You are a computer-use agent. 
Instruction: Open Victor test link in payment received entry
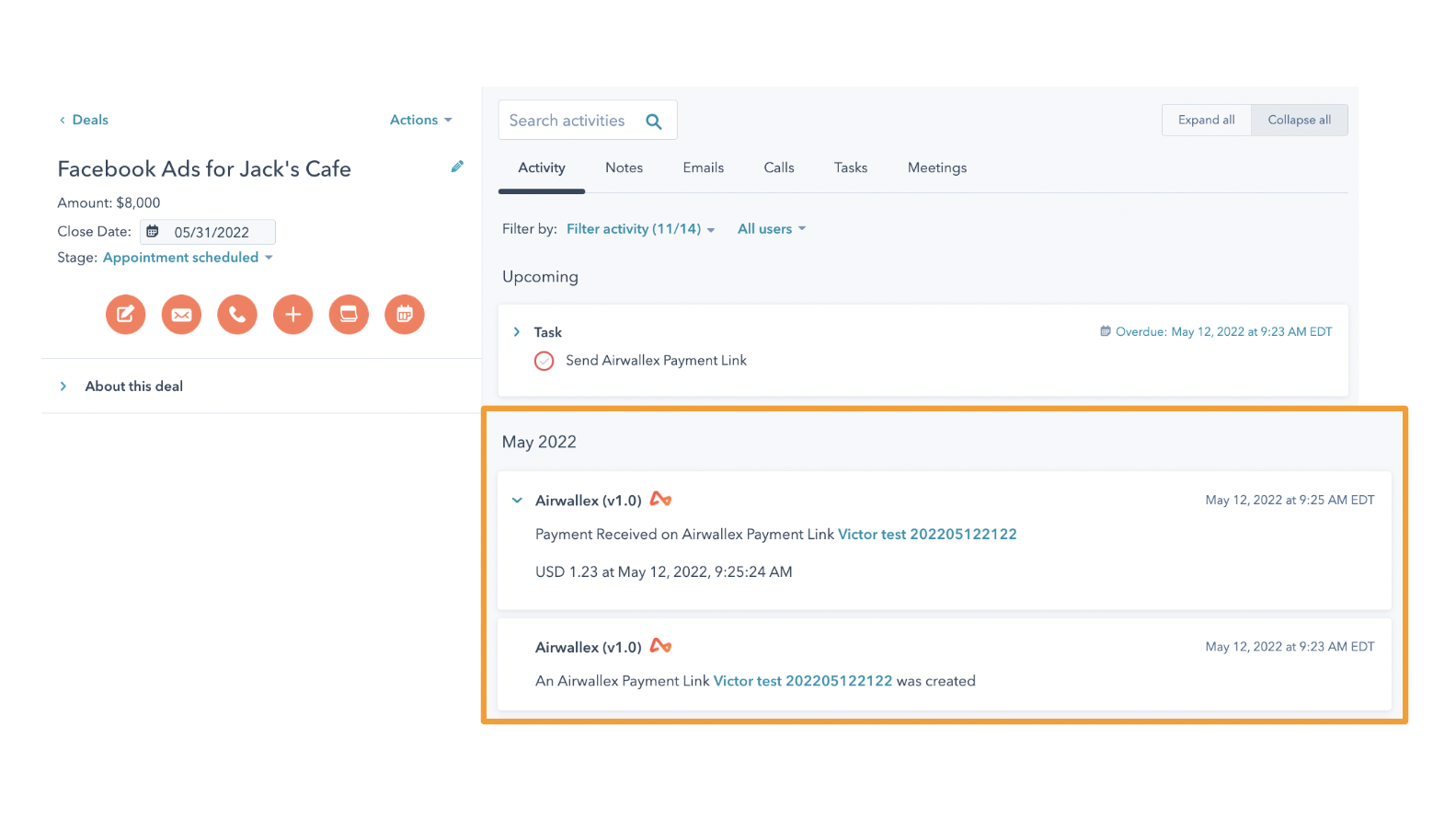pyautogui.click(x=927, y=535)
